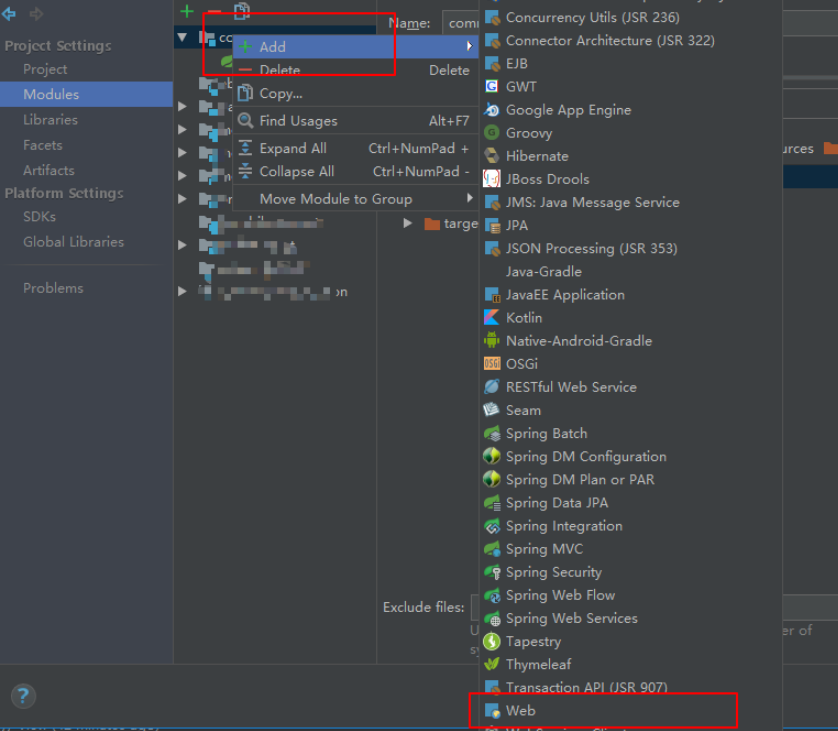Viewport: 838px width, 731px height.
Task: Open SDKs platform settings
Action: [x=39, y=216]
